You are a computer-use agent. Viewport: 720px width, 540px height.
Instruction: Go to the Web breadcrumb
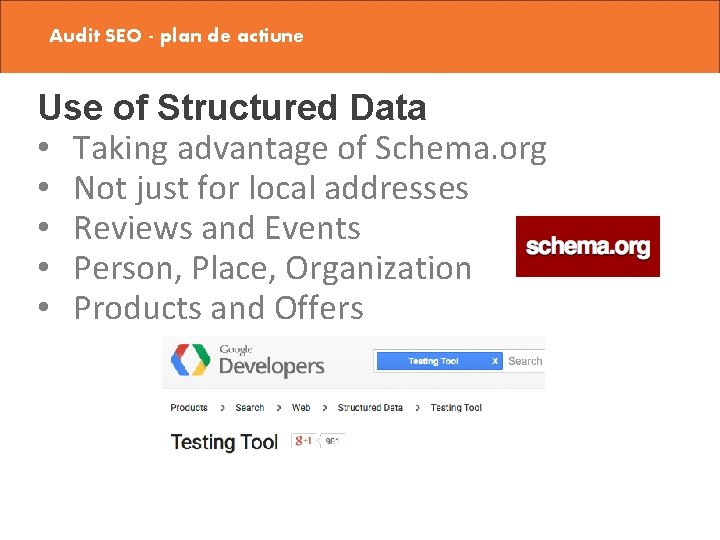pos(301,407)
